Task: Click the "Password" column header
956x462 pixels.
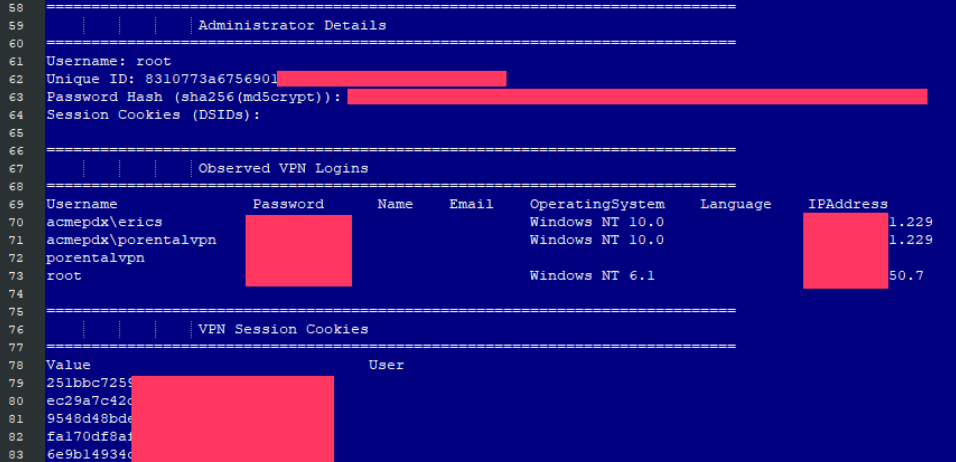Action: point(288,204)
